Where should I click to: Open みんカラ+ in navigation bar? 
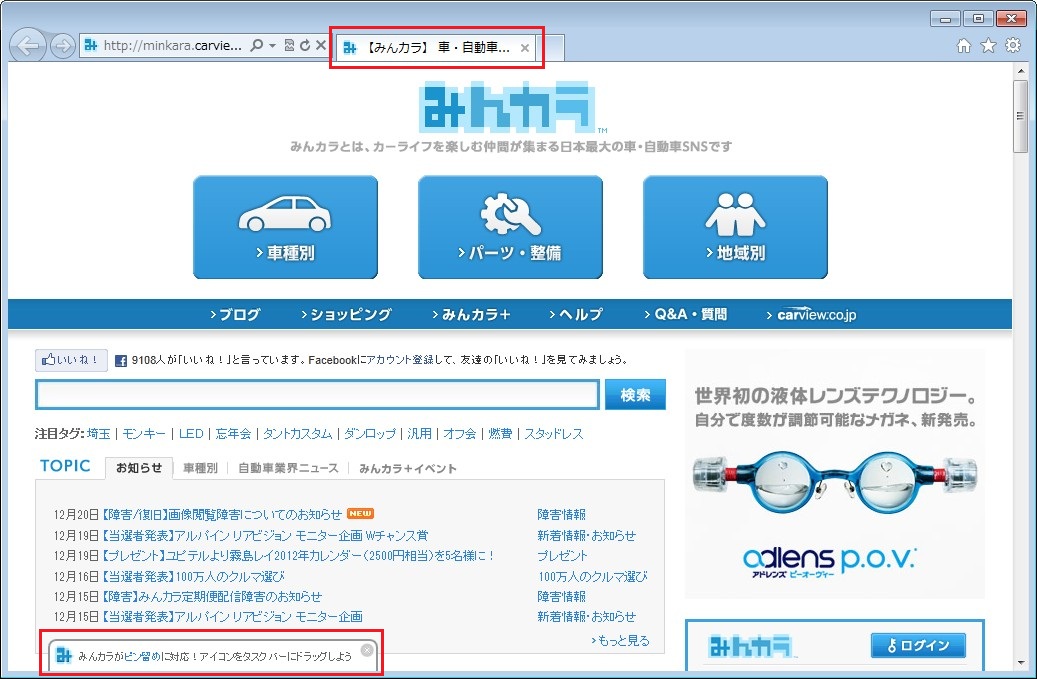click(471, 315)
